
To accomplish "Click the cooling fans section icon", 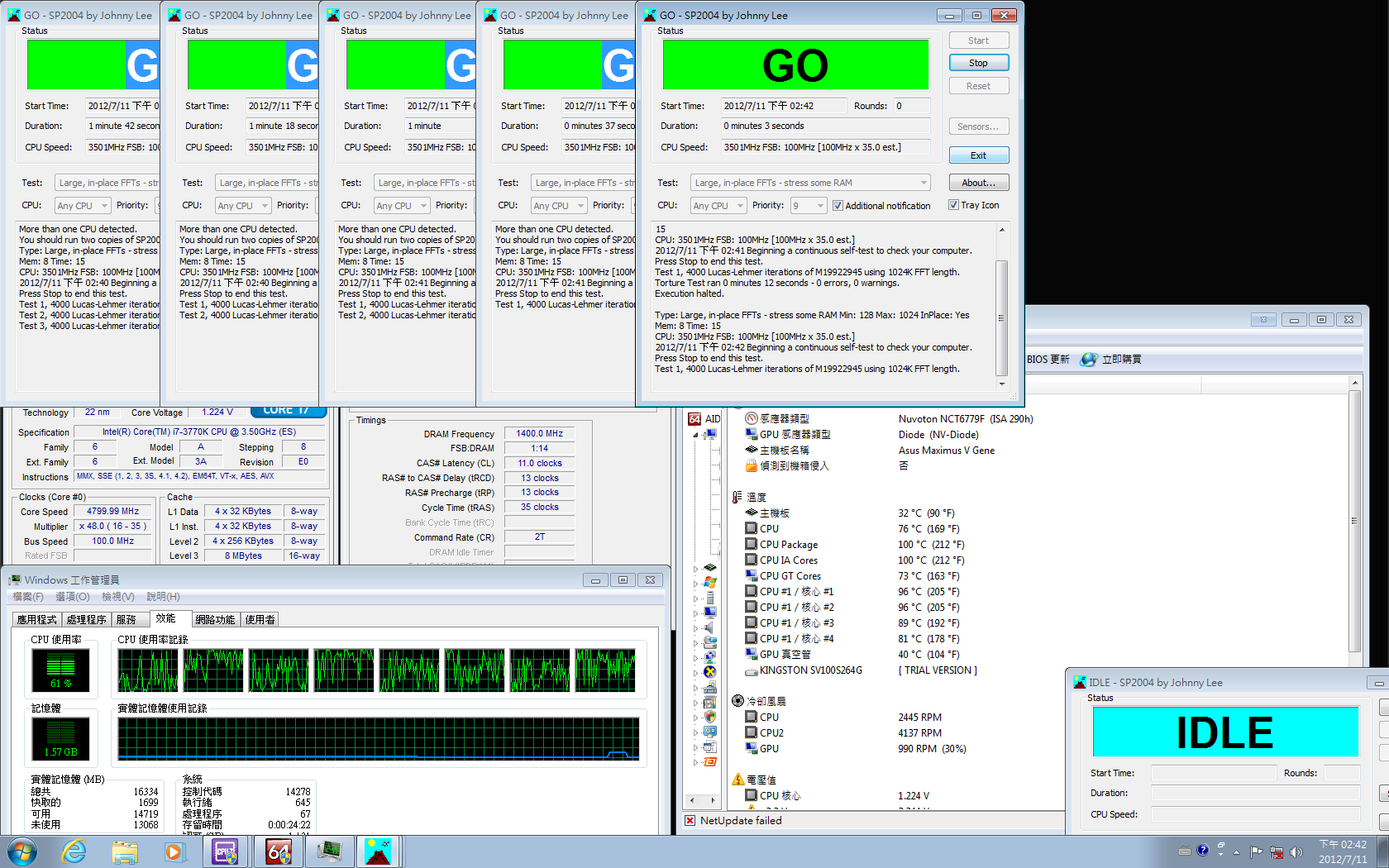I will [737, 701].
